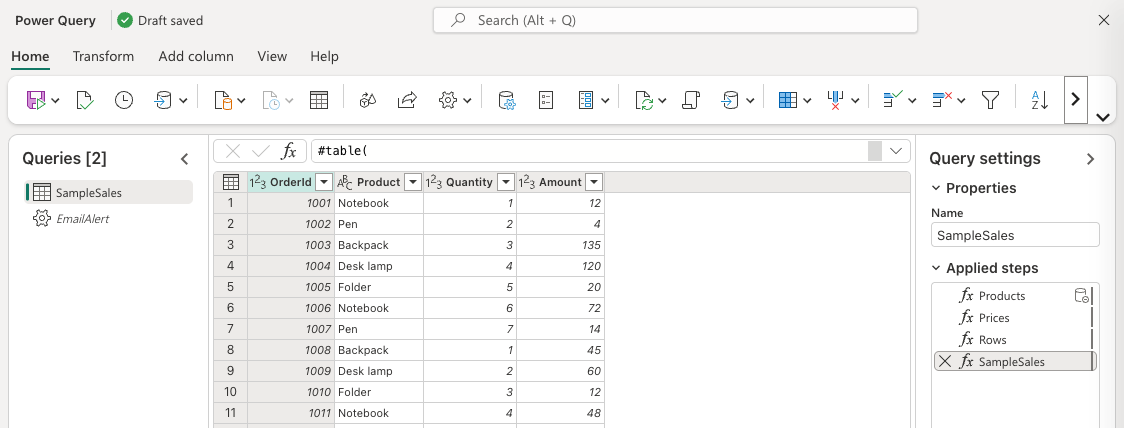
Task: Click the Choose columns blue grid icon
Action: (788, 100)
